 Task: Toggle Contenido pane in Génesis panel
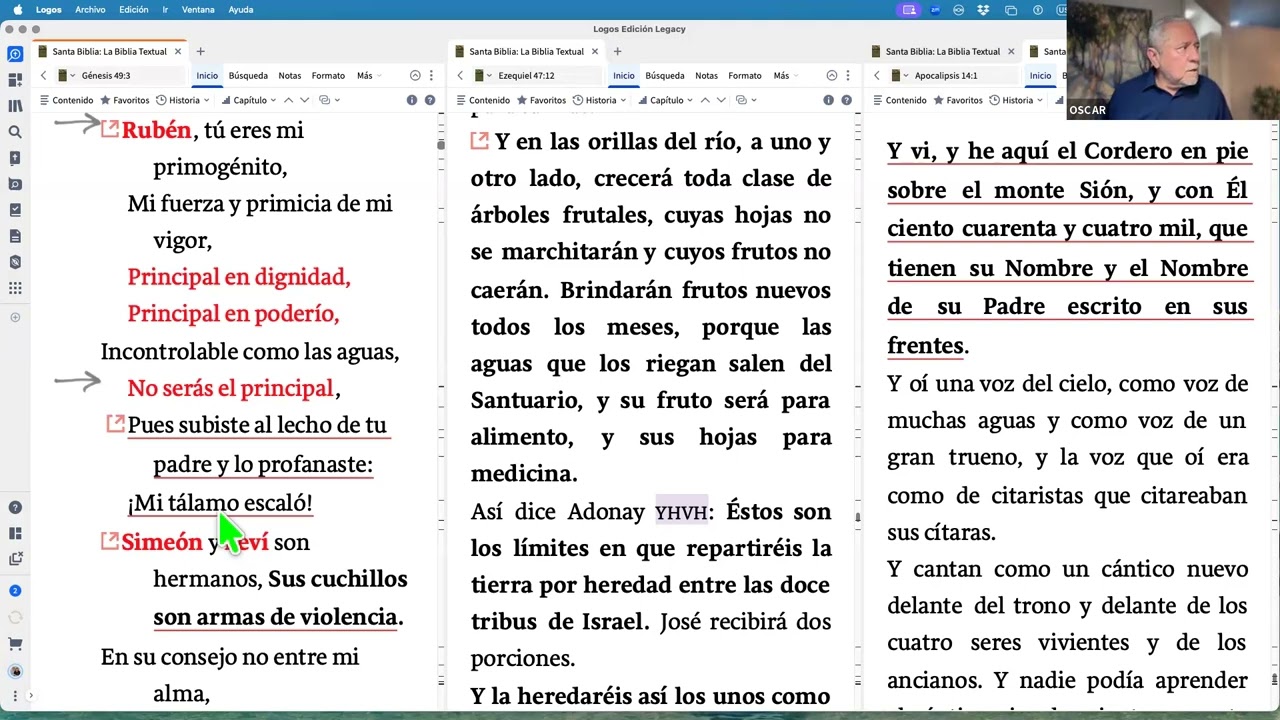[x=67, y=100]
